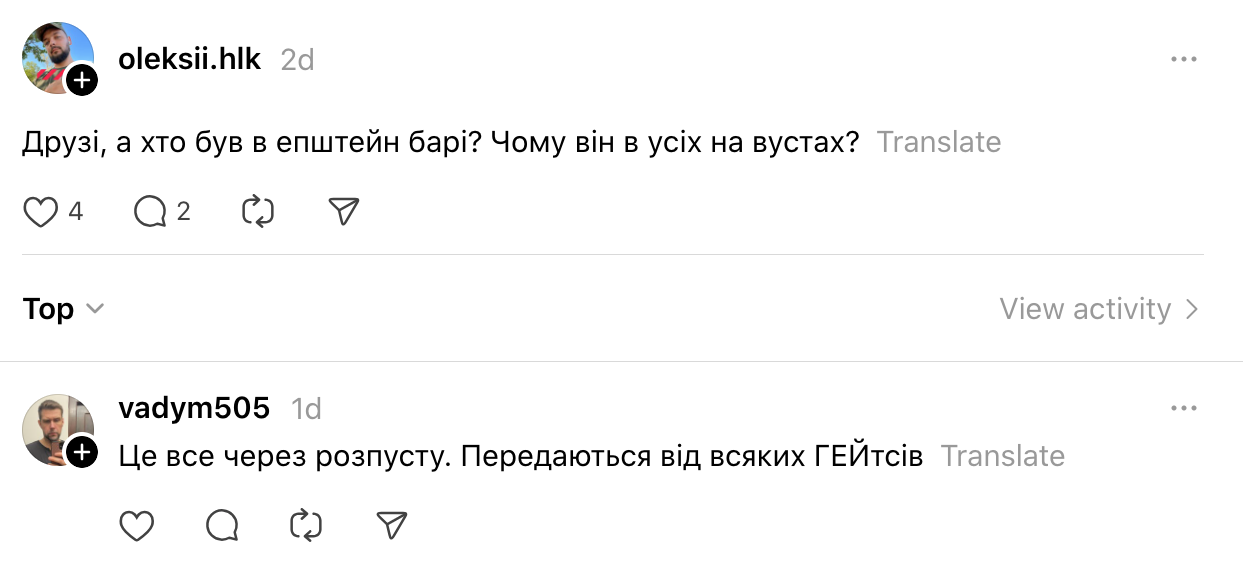1243x563 pixels.
Task: Open oleksii.hlk's profile via username
Action: point(189,59)
